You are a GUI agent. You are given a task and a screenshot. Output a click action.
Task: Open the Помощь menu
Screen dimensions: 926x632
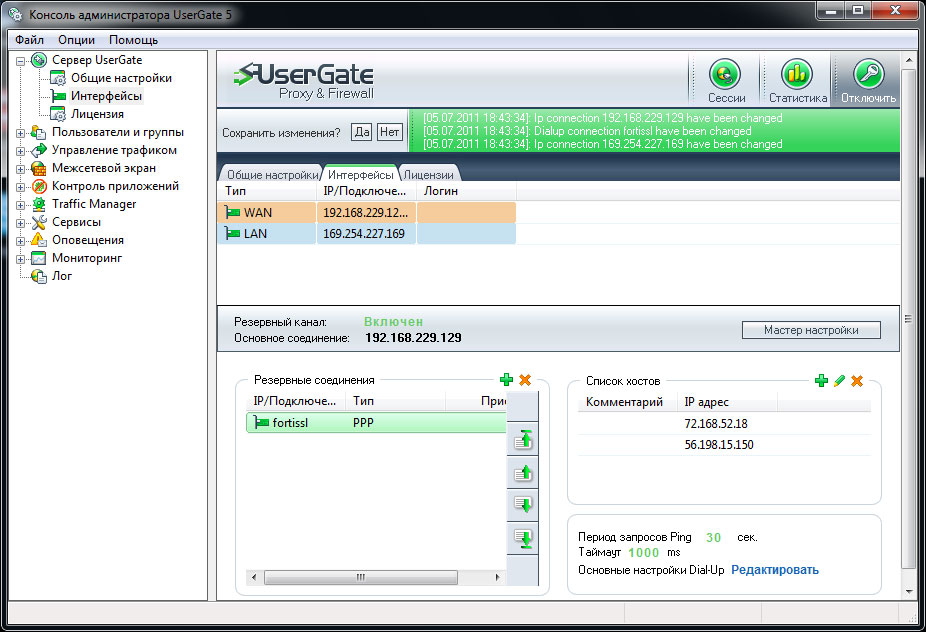[133, 40]
